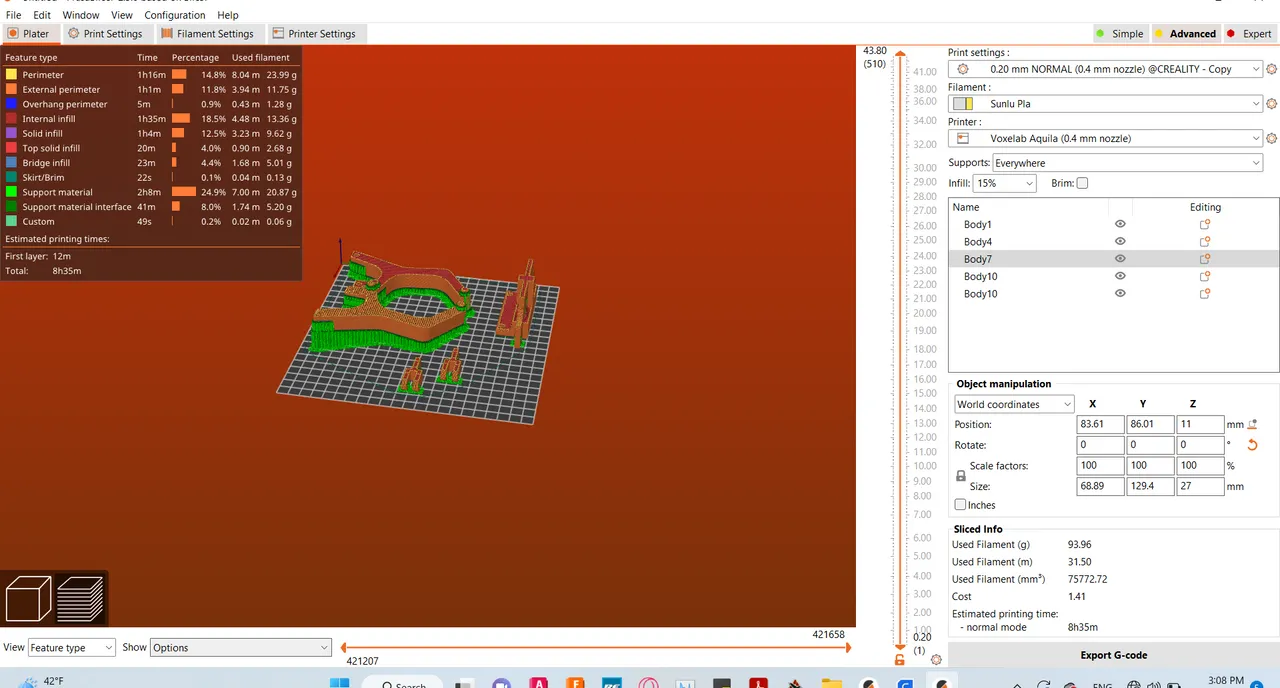Open filament preset settings gear icon

coord(1272,104)
